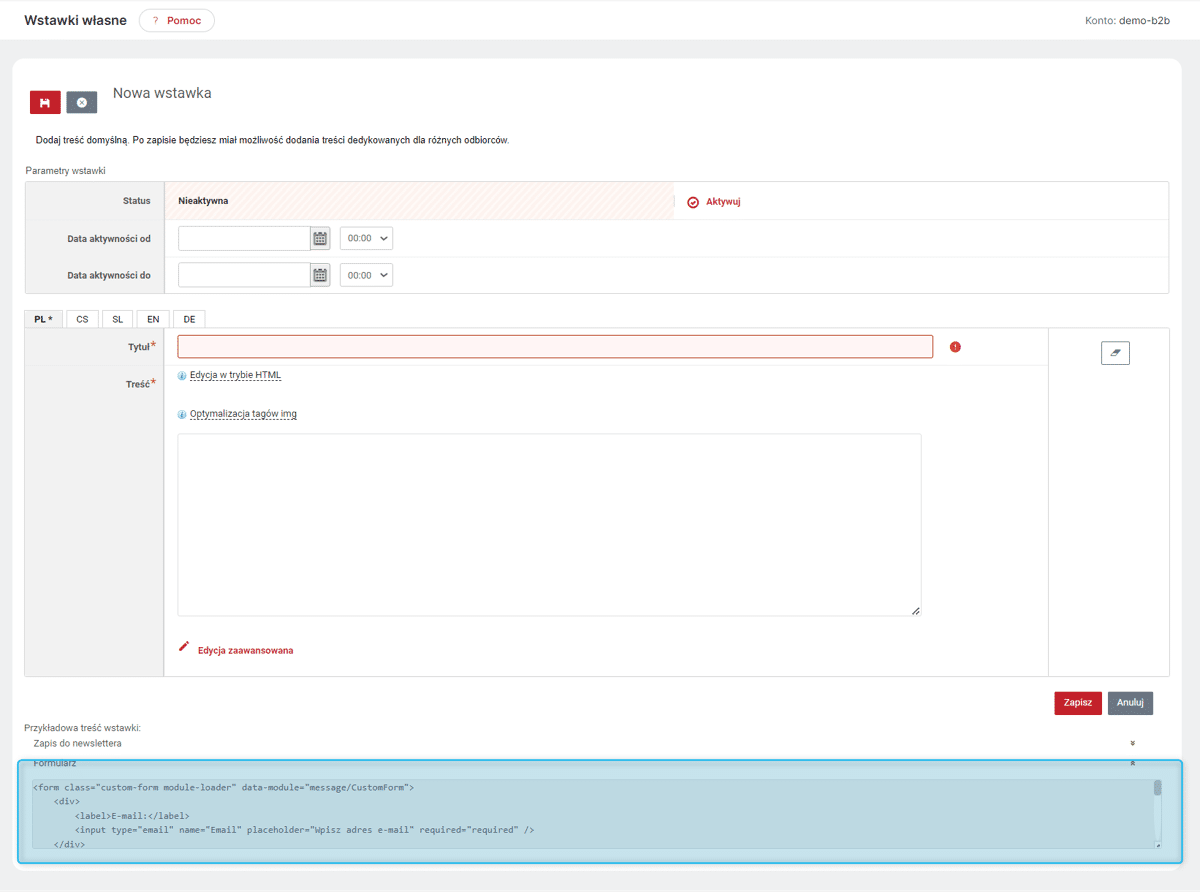
Task: Switch to the EN language tab
Action: 153,319
